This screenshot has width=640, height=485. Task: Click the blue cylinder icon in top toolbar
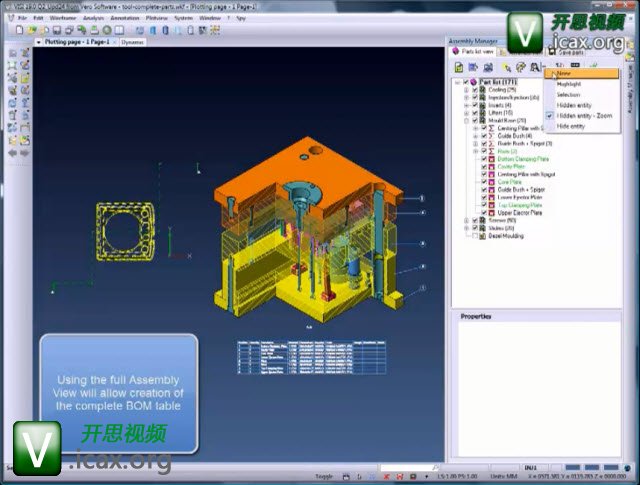165,30
